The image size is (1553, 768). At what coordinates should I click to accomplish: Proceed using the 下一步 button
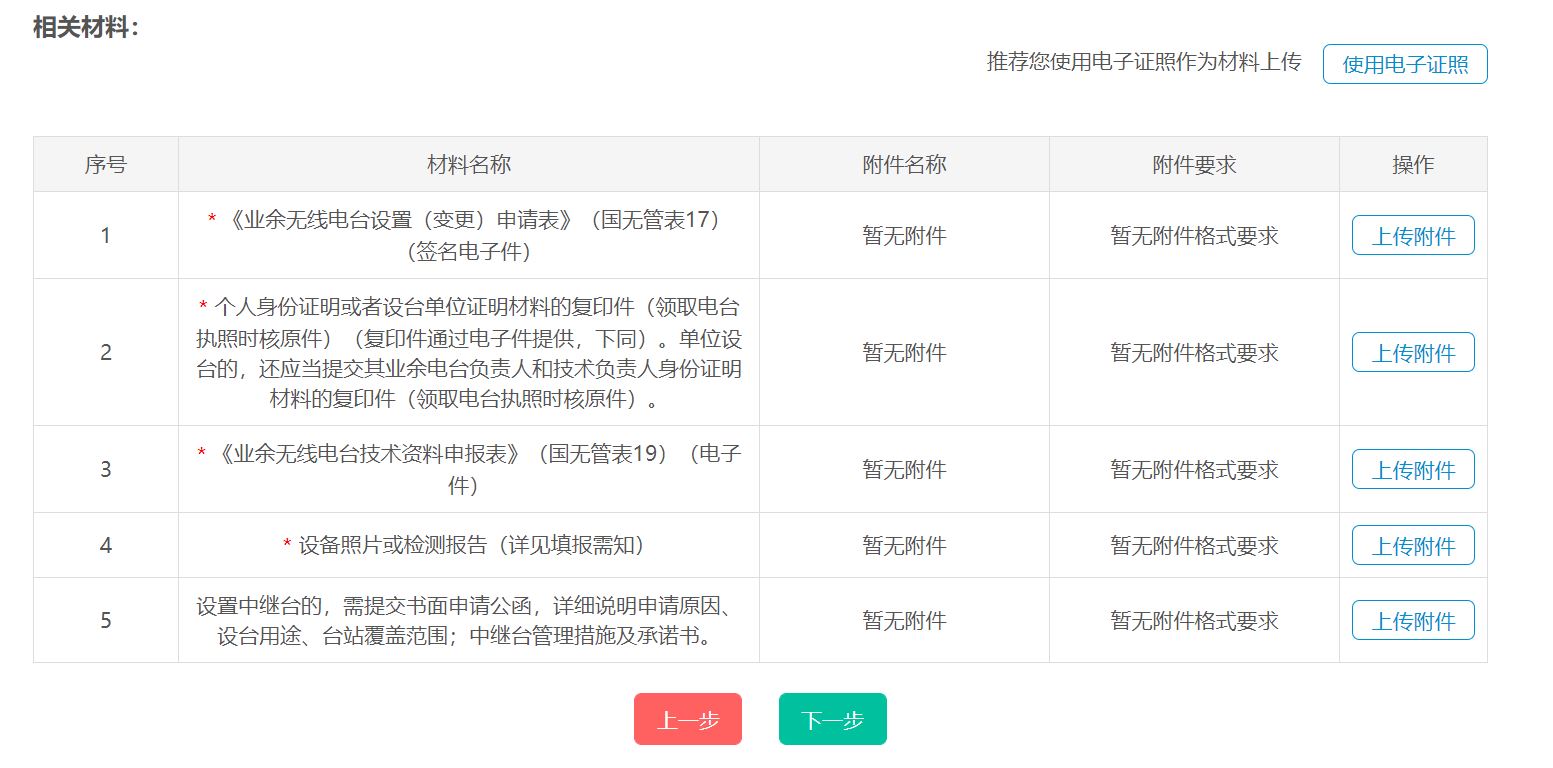(x=832, y=719)
